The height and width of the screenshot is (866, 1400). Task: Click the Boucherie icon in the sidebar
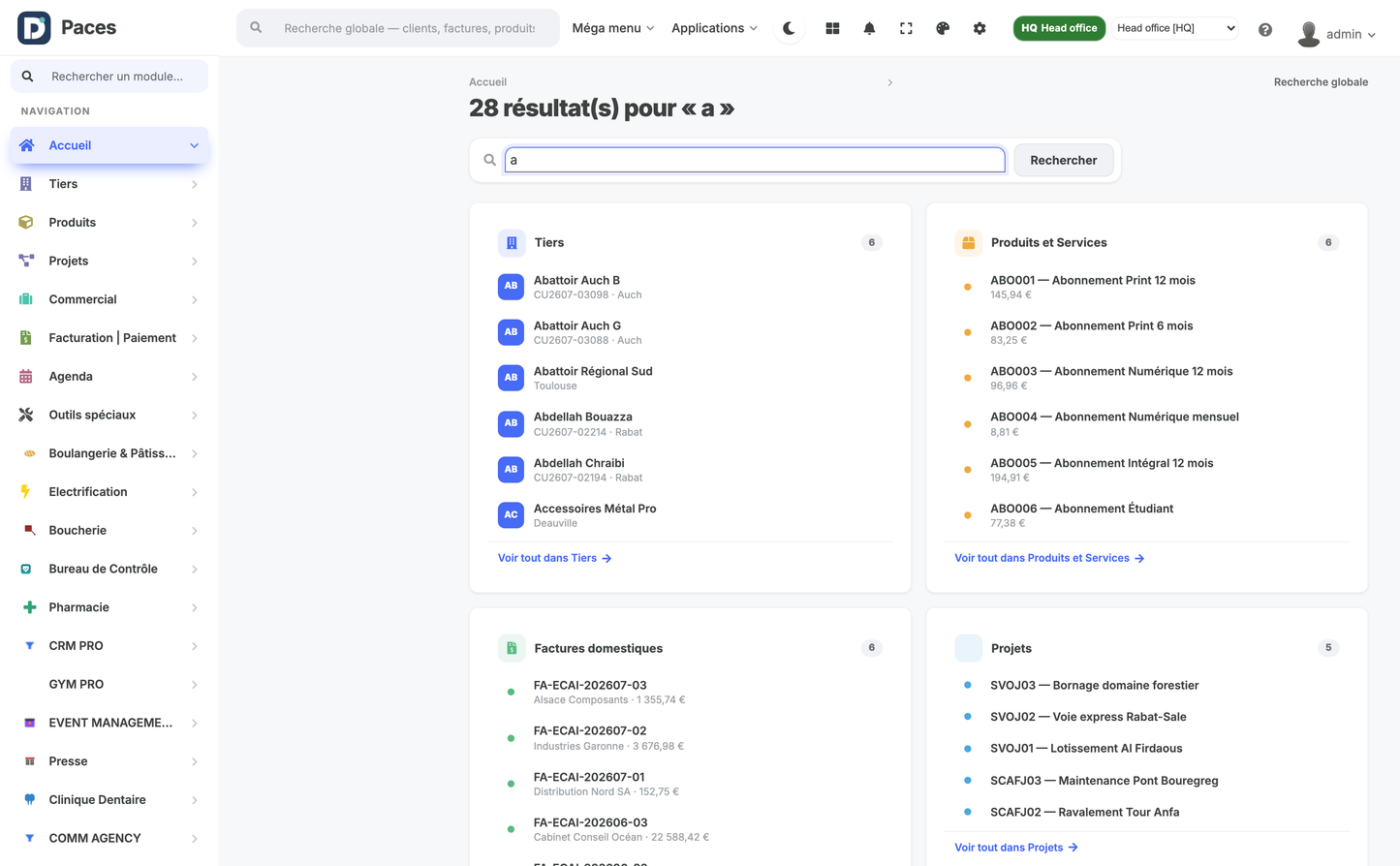(29, 530)
